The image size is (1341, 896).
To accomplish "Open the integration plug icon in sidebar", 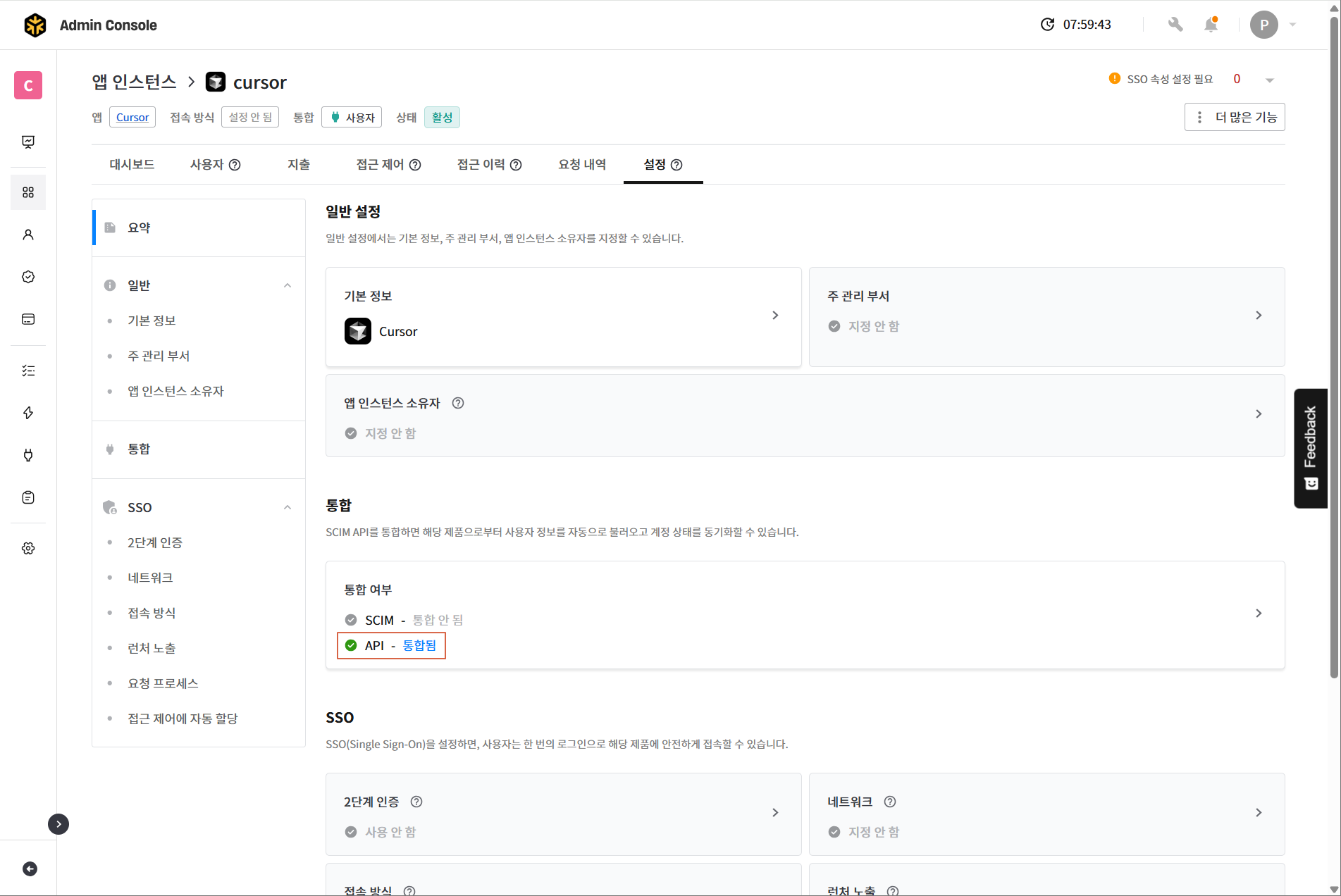I will pos(28,455).
